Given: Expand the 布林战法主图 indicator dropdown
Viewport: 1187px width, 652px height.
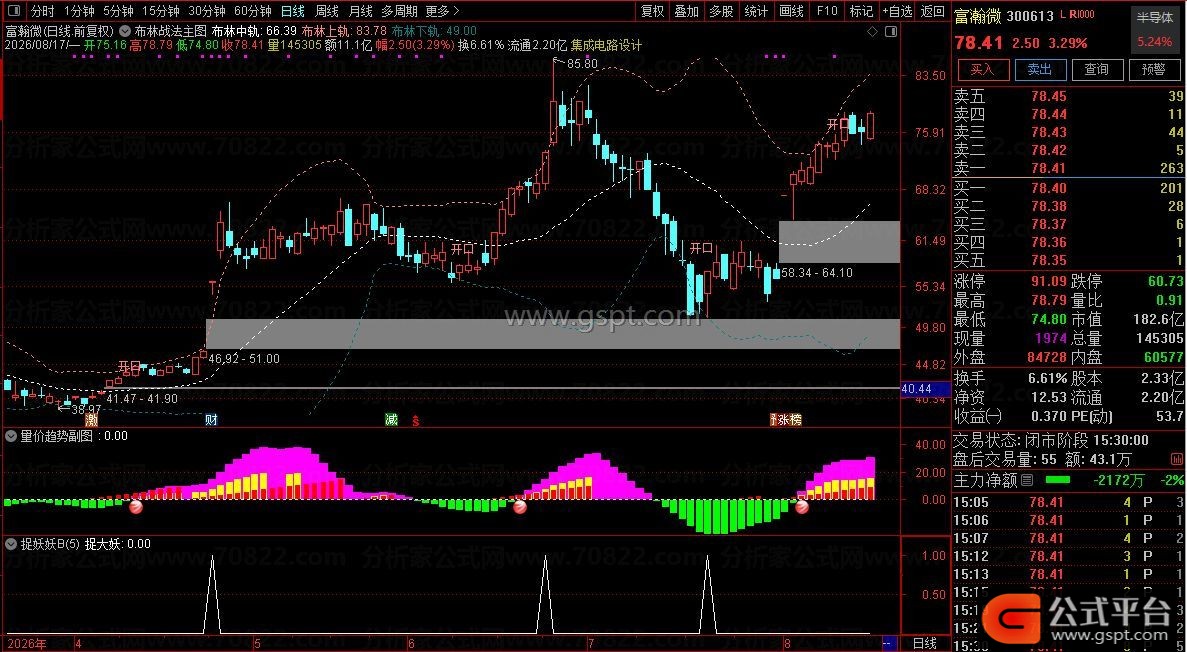Looking at the screenshot, I should pyautogui.click(x=123, y=31).
